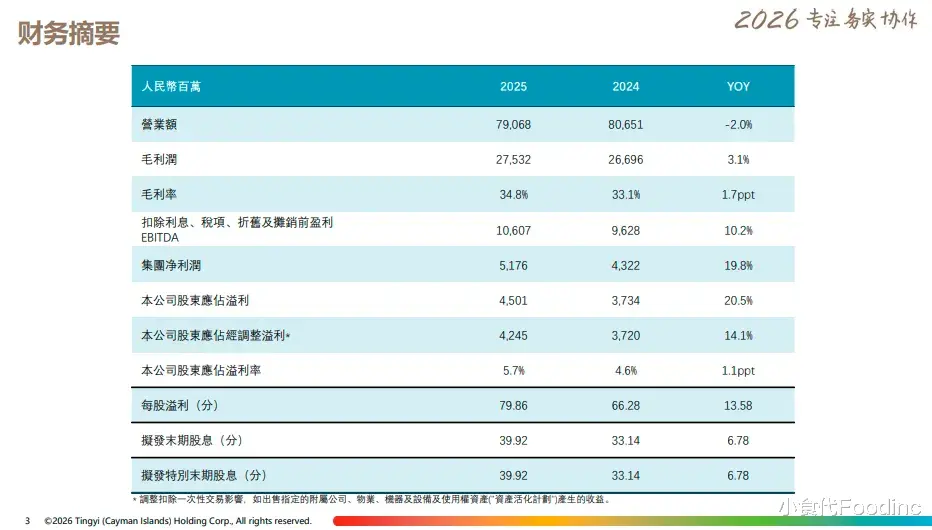Image resolution: width=932 pixels, height=530 pixels.
Task: Click value 66.28
Action: 626,406
